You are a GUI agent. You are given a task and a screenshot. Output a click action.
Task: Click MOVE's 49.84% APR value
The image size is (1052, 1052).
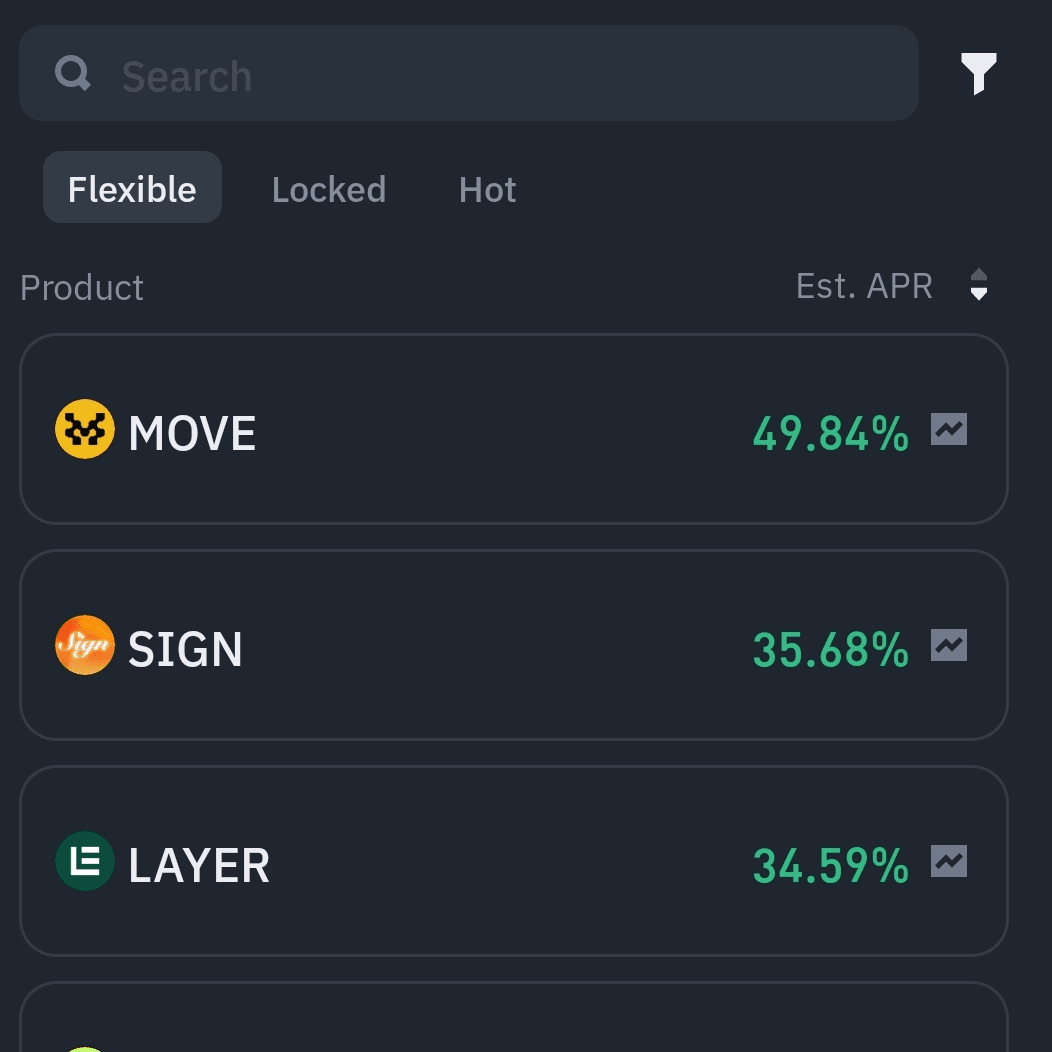830,434
